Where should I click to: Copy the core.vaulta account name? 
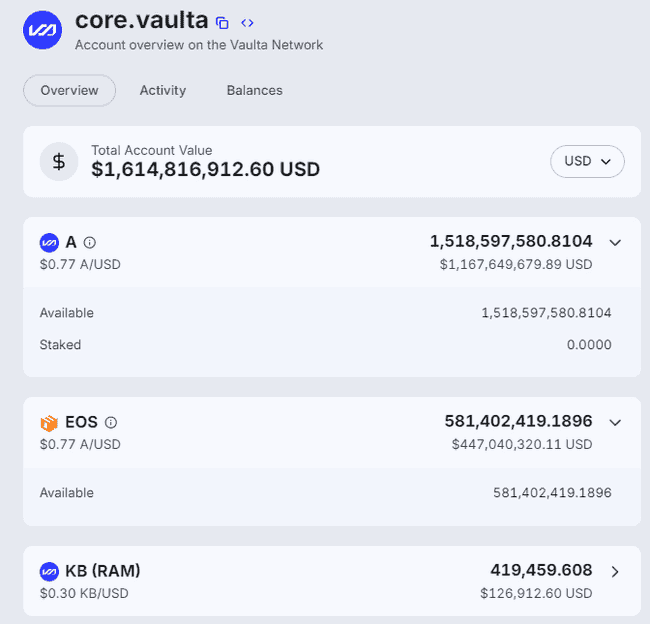(222, 22)
